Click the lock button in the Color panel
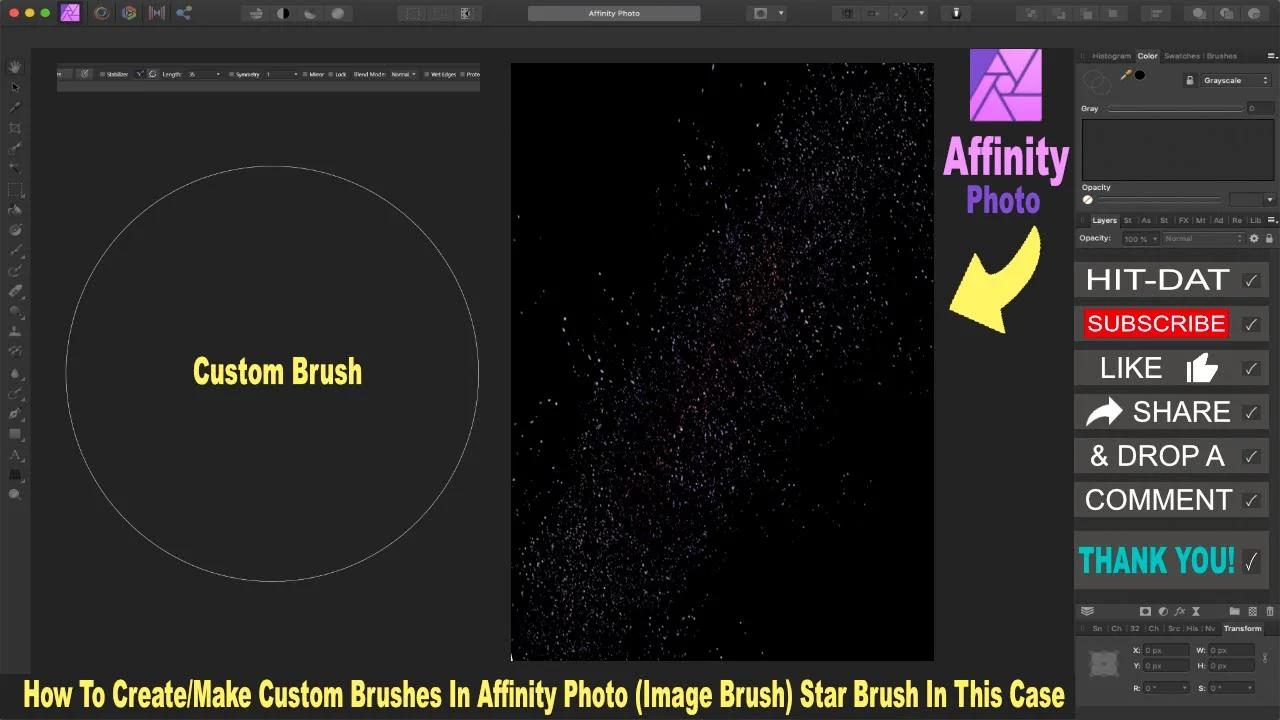Image resolution: width=1280 pixels, height=720 pixels. [x=1190, y=81]
